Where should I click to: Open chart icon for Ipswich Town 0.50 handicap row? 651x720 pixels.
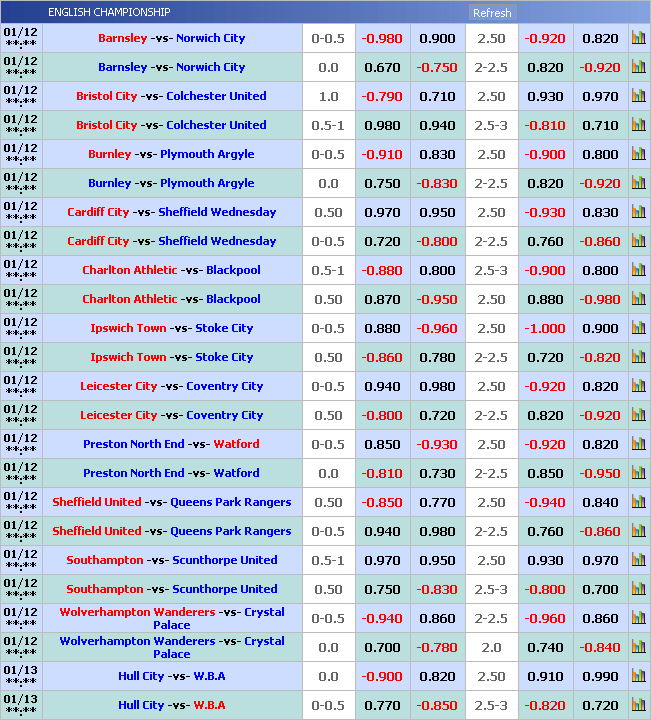coord(638,357)
